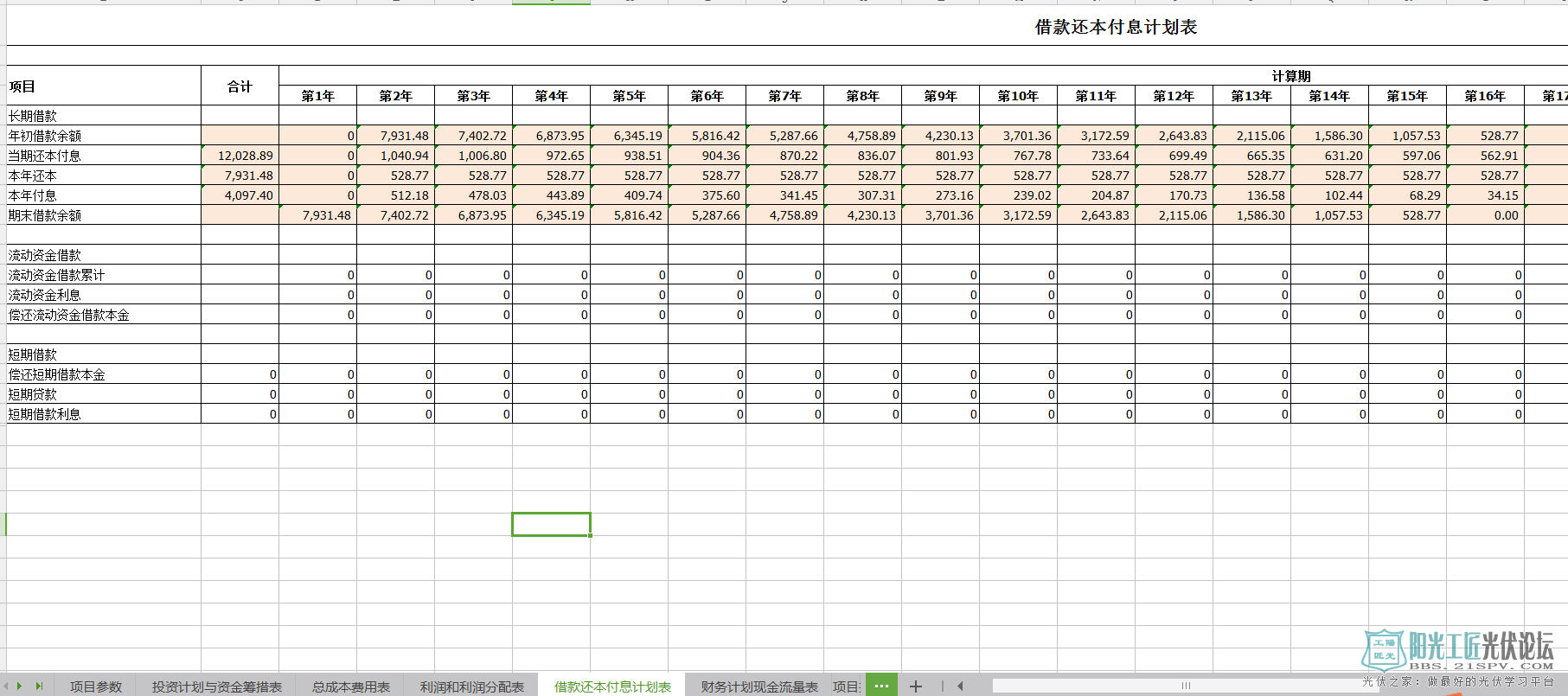Click horizontal scrollbar left arrow
The width and height of the screenshot is (1568, 696).
[x=960, y=686]
